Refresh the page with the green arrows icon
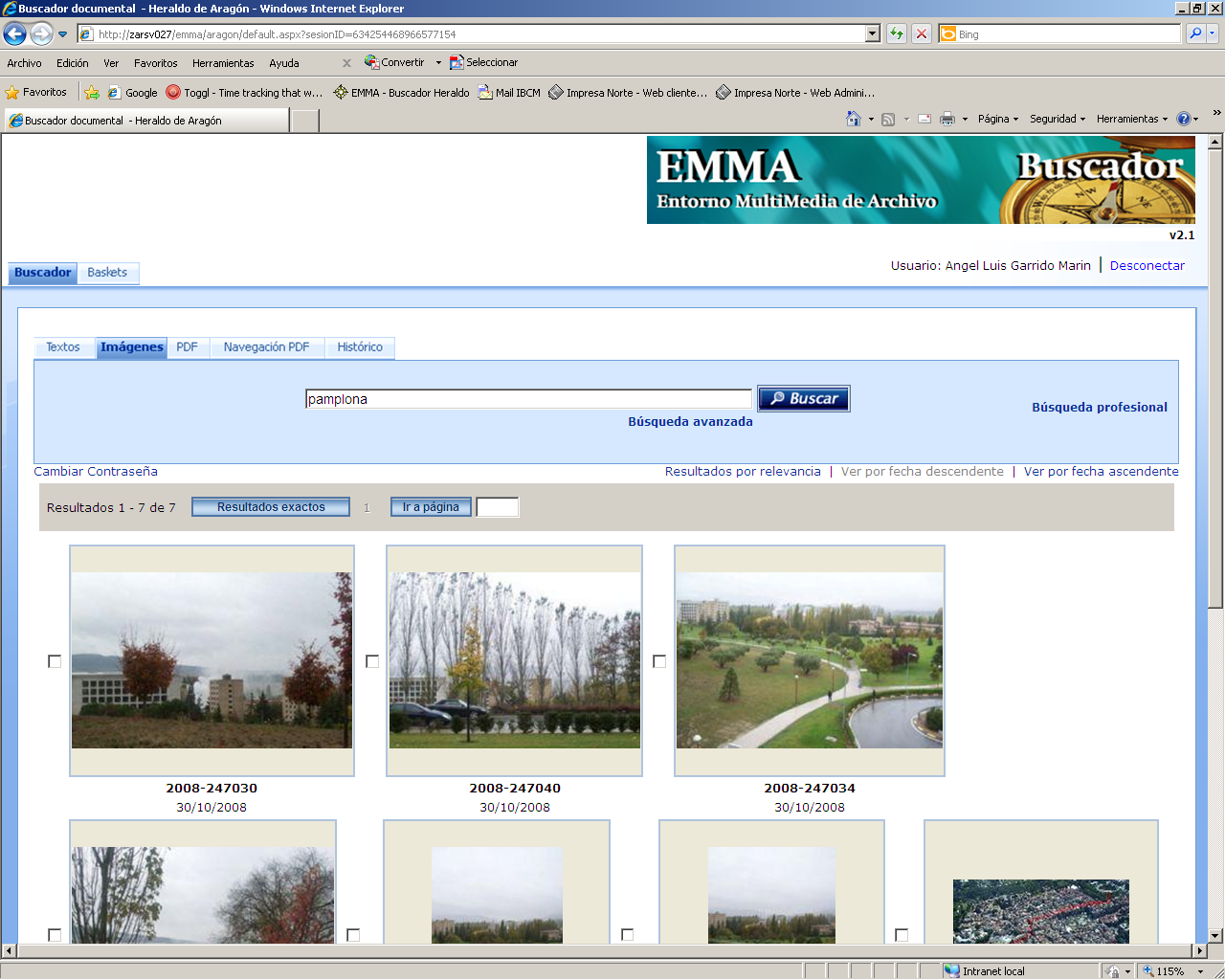1225x980 pixels. click(x=897, y=34)
